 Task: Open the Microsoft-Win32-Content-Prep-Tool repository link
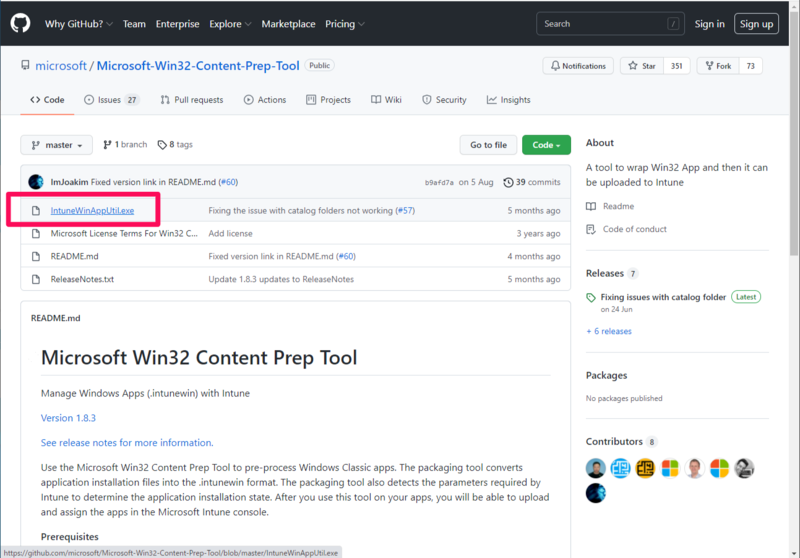tap(198, 66)
